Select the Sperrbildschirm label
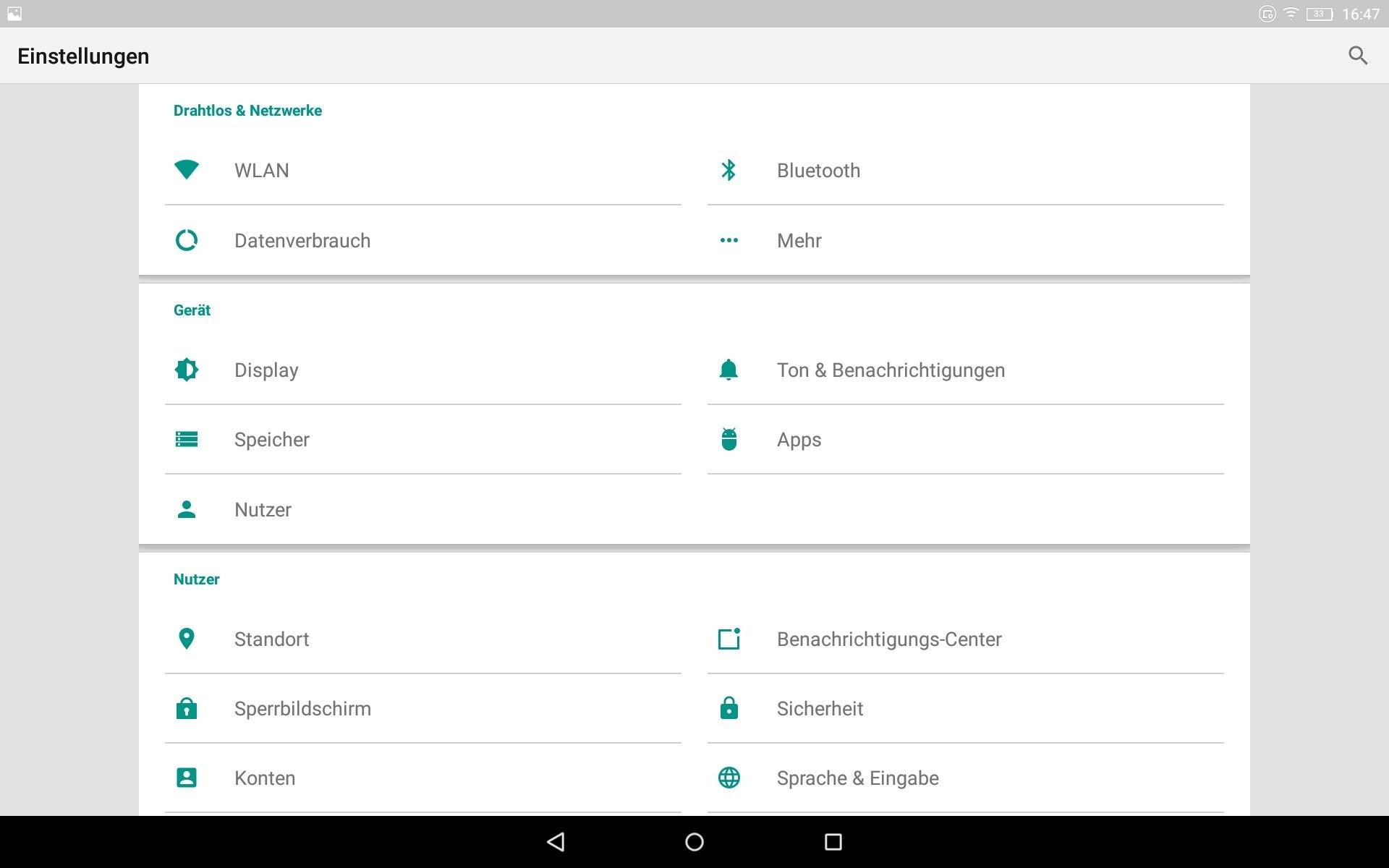The height and width of the screenshot is (868, 1389). [302, 709]
